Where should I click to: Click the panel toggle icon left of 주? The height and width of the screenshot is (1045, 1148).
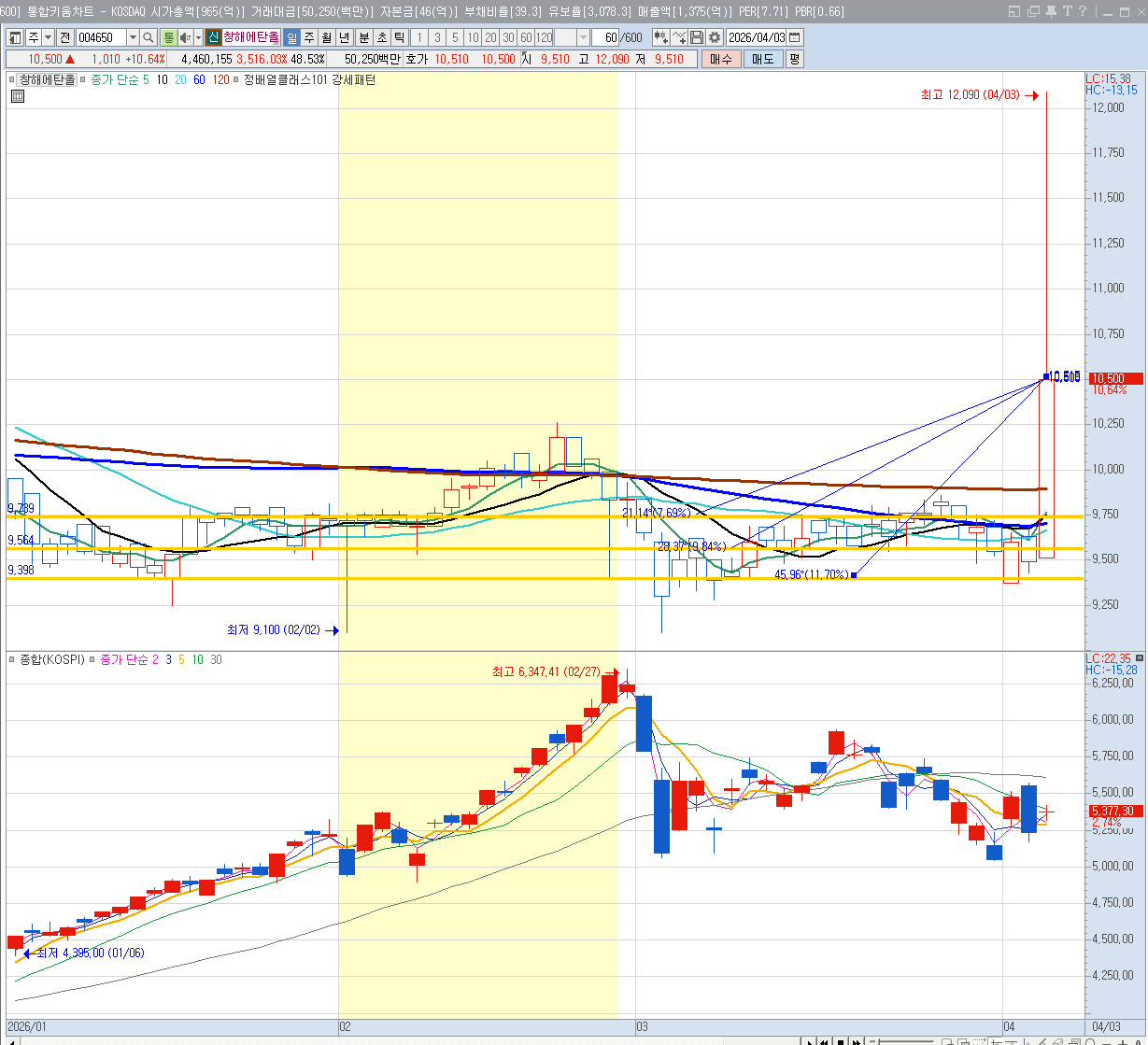click(15, 37)
